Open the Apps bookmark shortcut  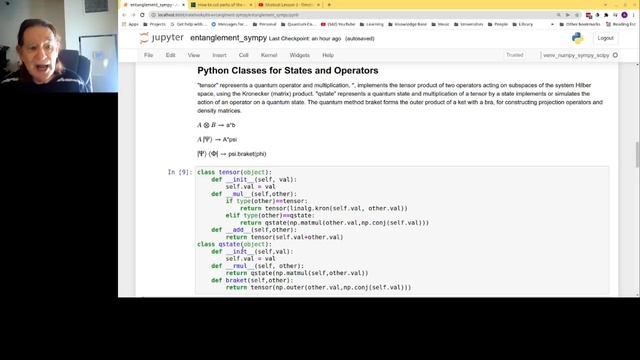pyautogui.click(x=131, y=24)
